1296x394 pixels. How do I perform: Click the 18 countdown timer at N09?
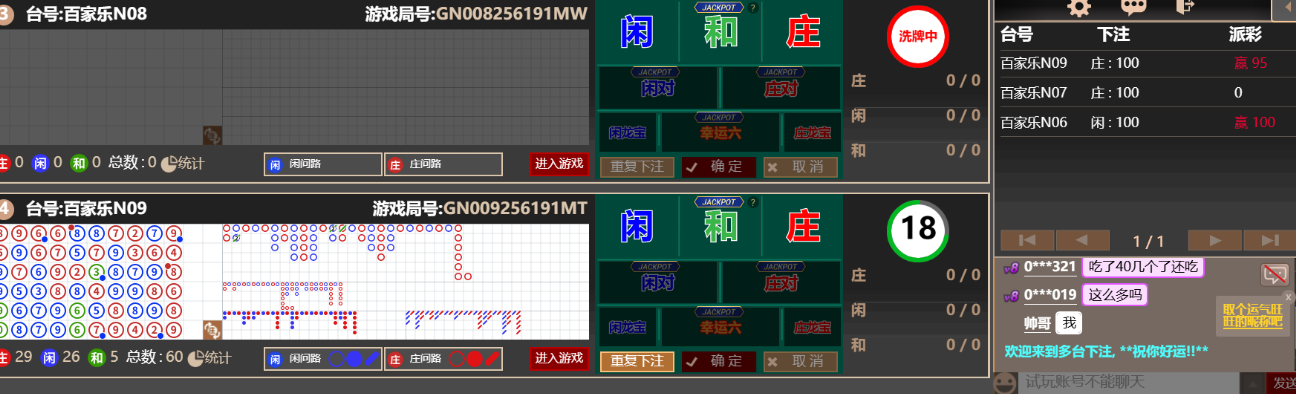(918, 230)
